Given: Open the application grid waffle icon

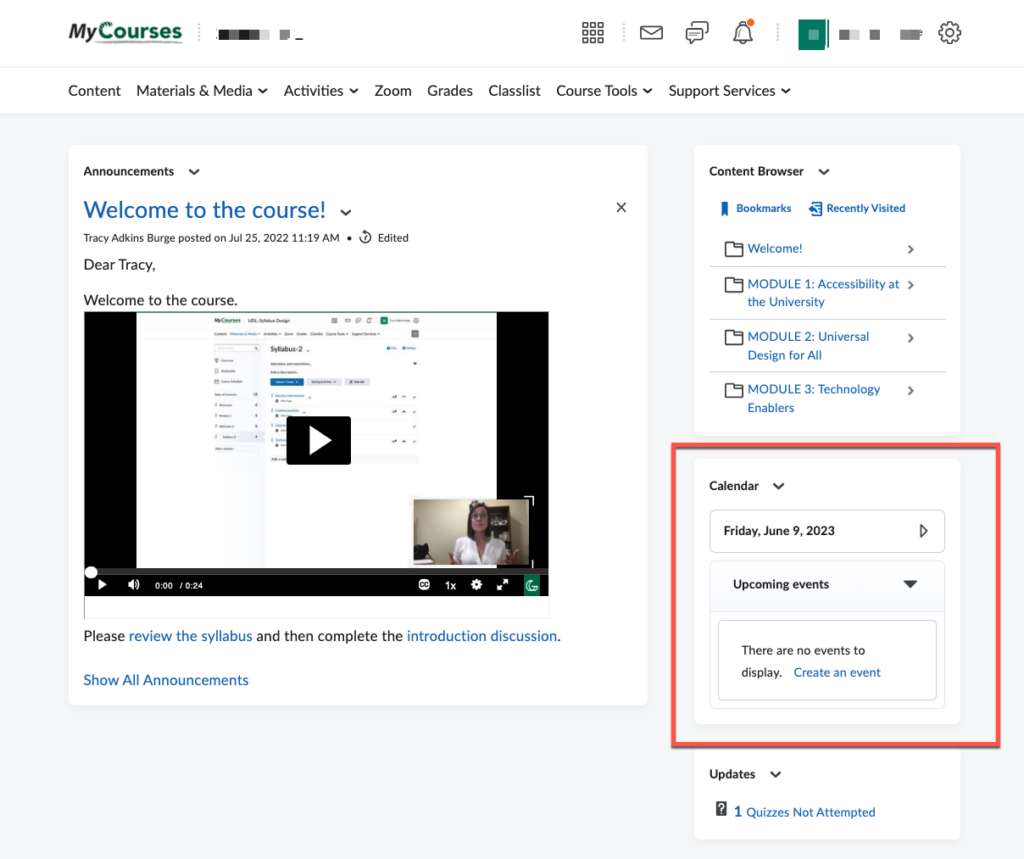Looking at the screenshot, I should [592, 32].
